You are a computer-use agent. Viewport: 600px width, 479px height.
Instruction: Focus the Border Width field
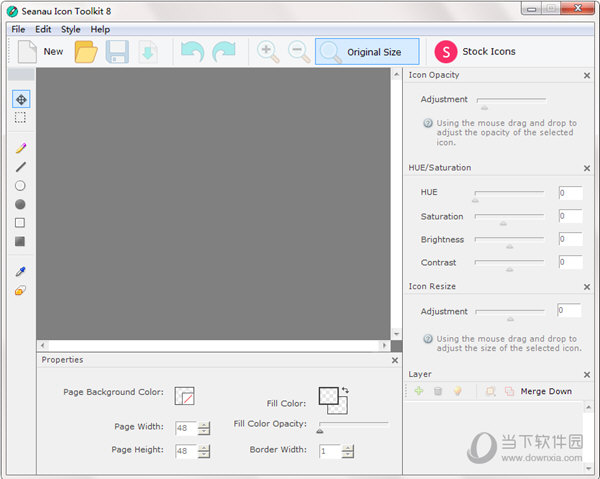(x=330, y=451)
